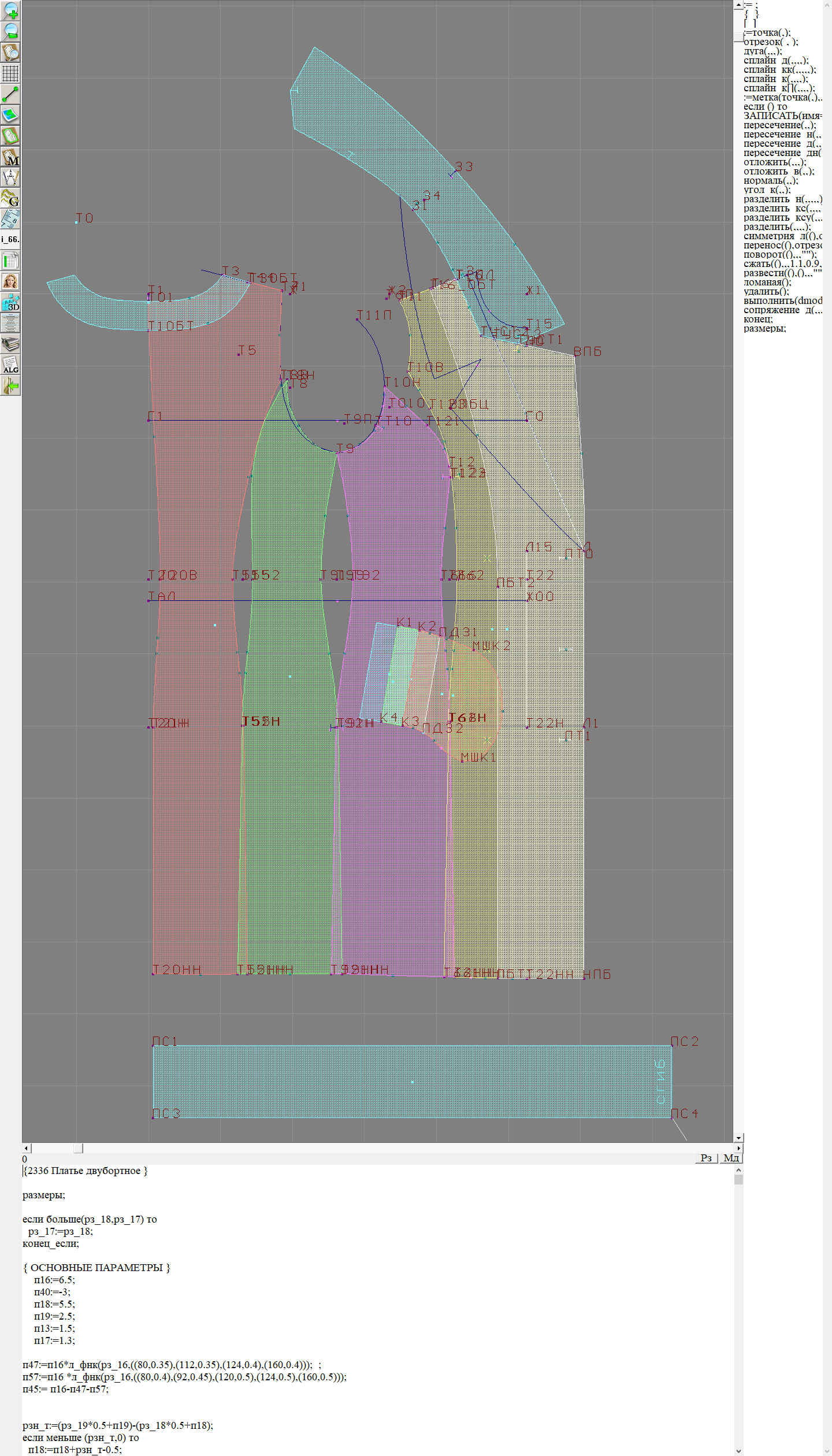
Task: Click the stacked books library icon
Action: pos(10,344)
